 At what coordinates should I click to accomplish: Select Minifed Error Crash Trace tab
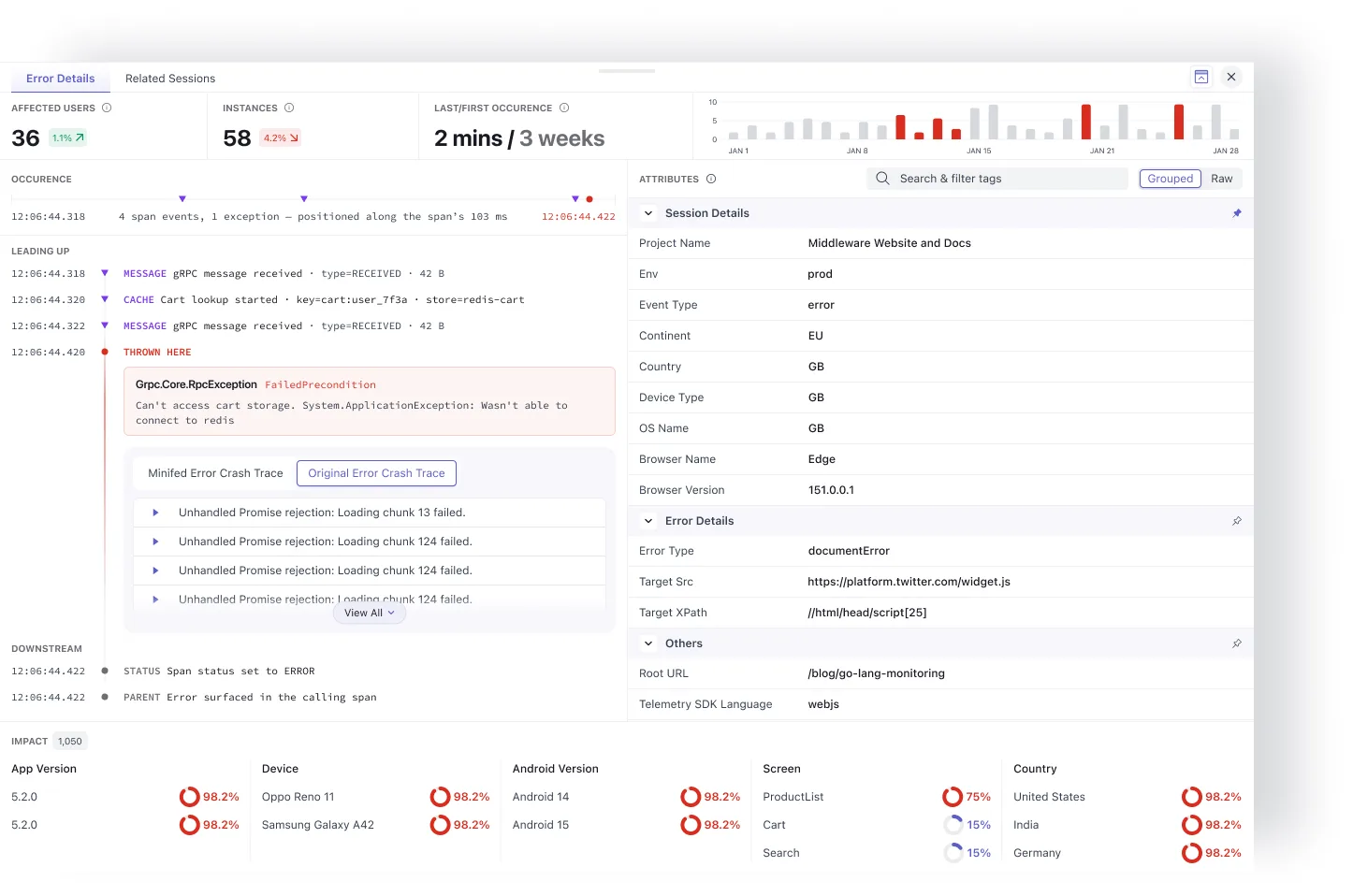tap(215, 473)
